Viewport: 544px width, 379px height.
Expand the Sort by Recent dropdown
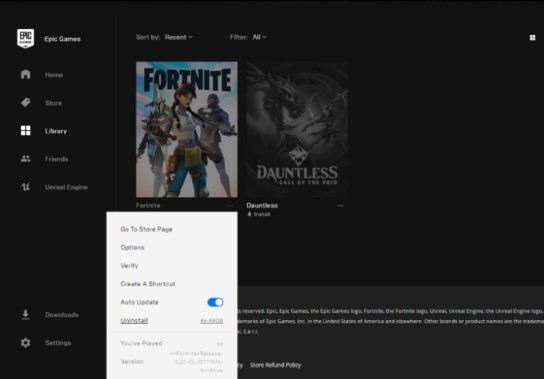179,37
